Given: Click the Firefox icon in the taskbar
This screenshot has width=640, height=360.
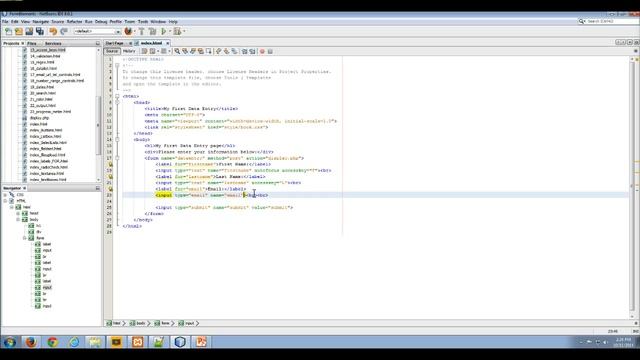Looking at the screenshot, I should pos(31,342).
